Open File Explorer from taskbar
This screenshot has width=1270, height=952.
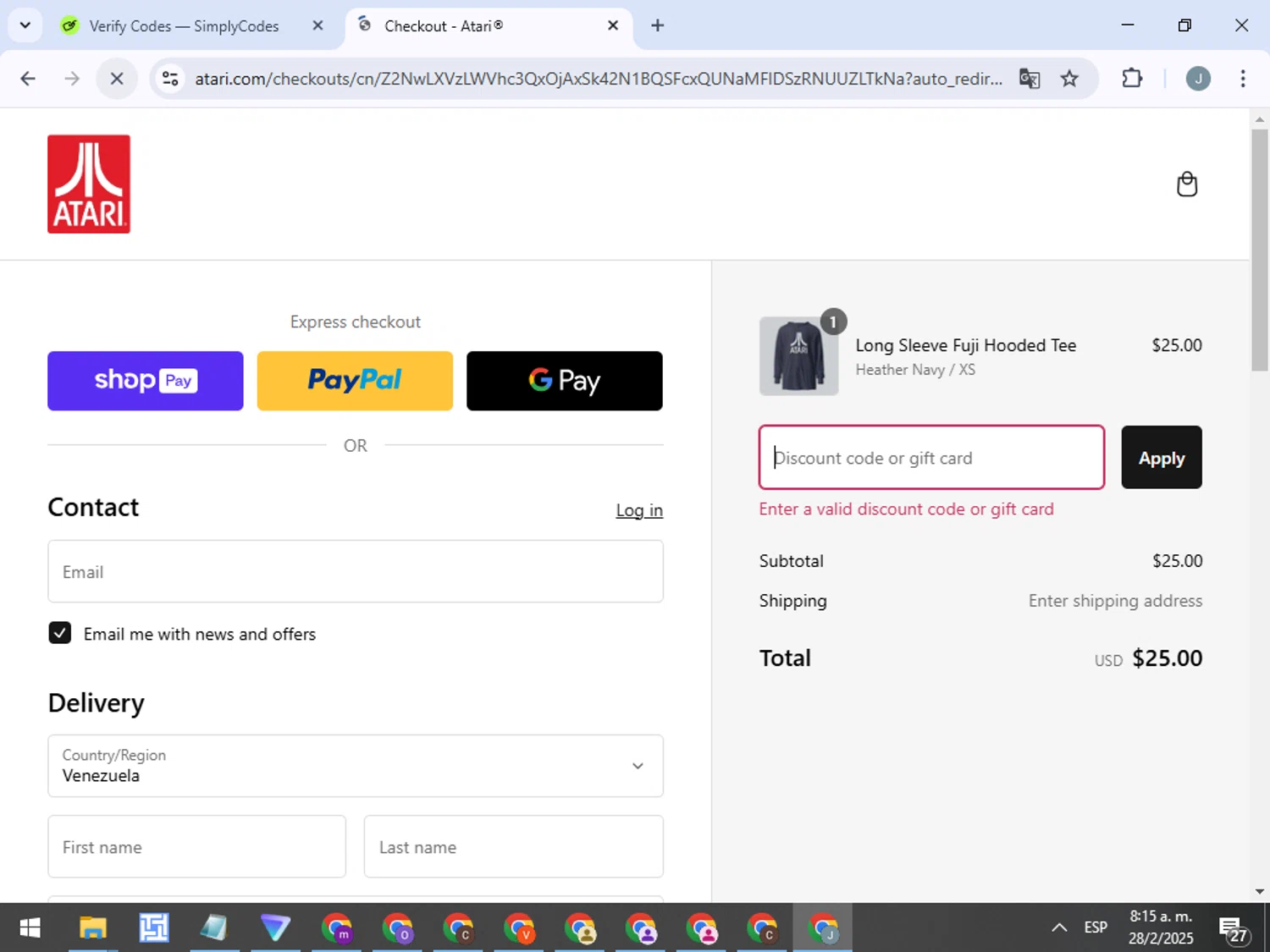92,928
